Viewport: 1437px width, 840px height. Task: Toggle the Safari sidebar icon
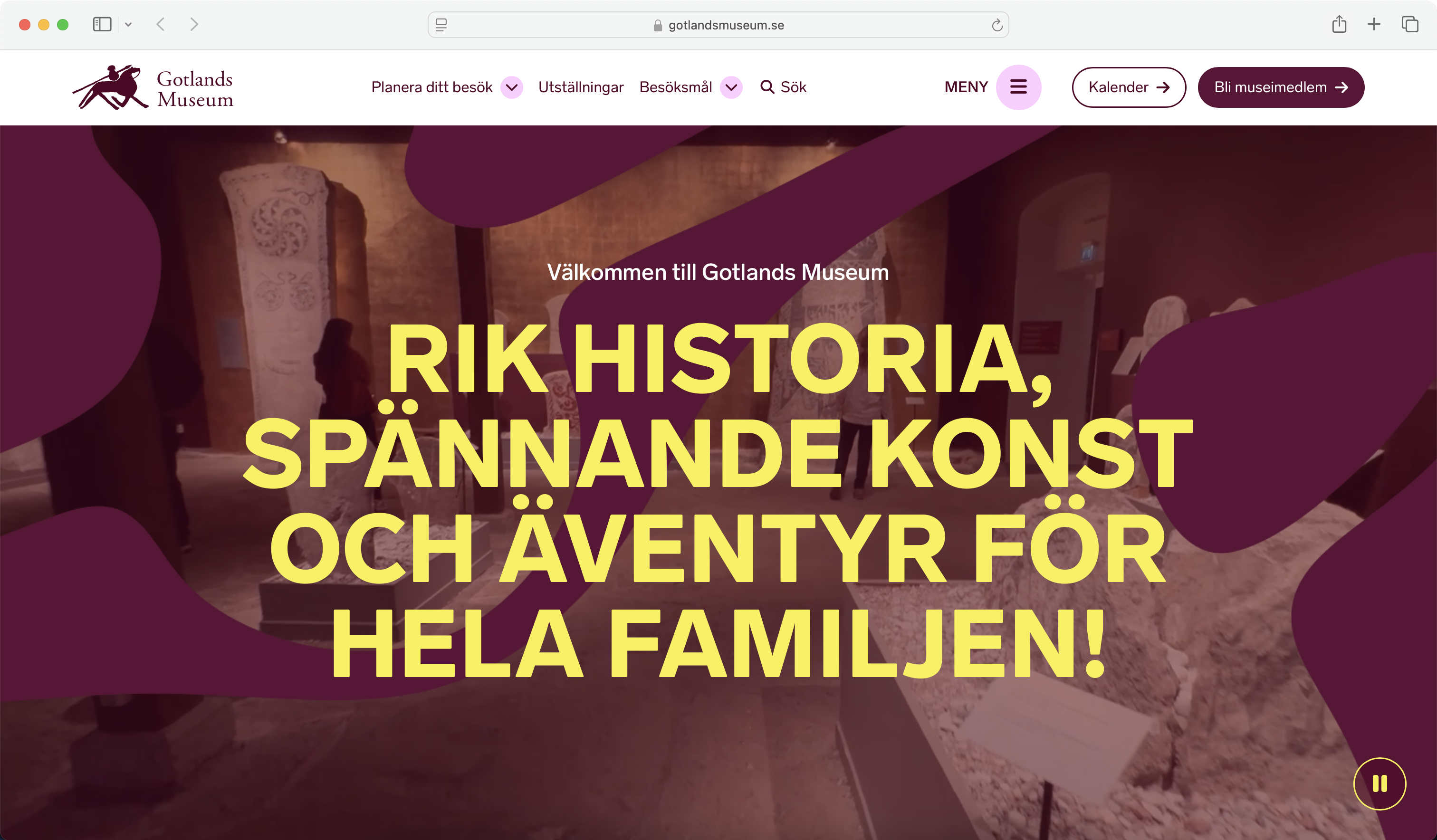[x=102, y=24]
